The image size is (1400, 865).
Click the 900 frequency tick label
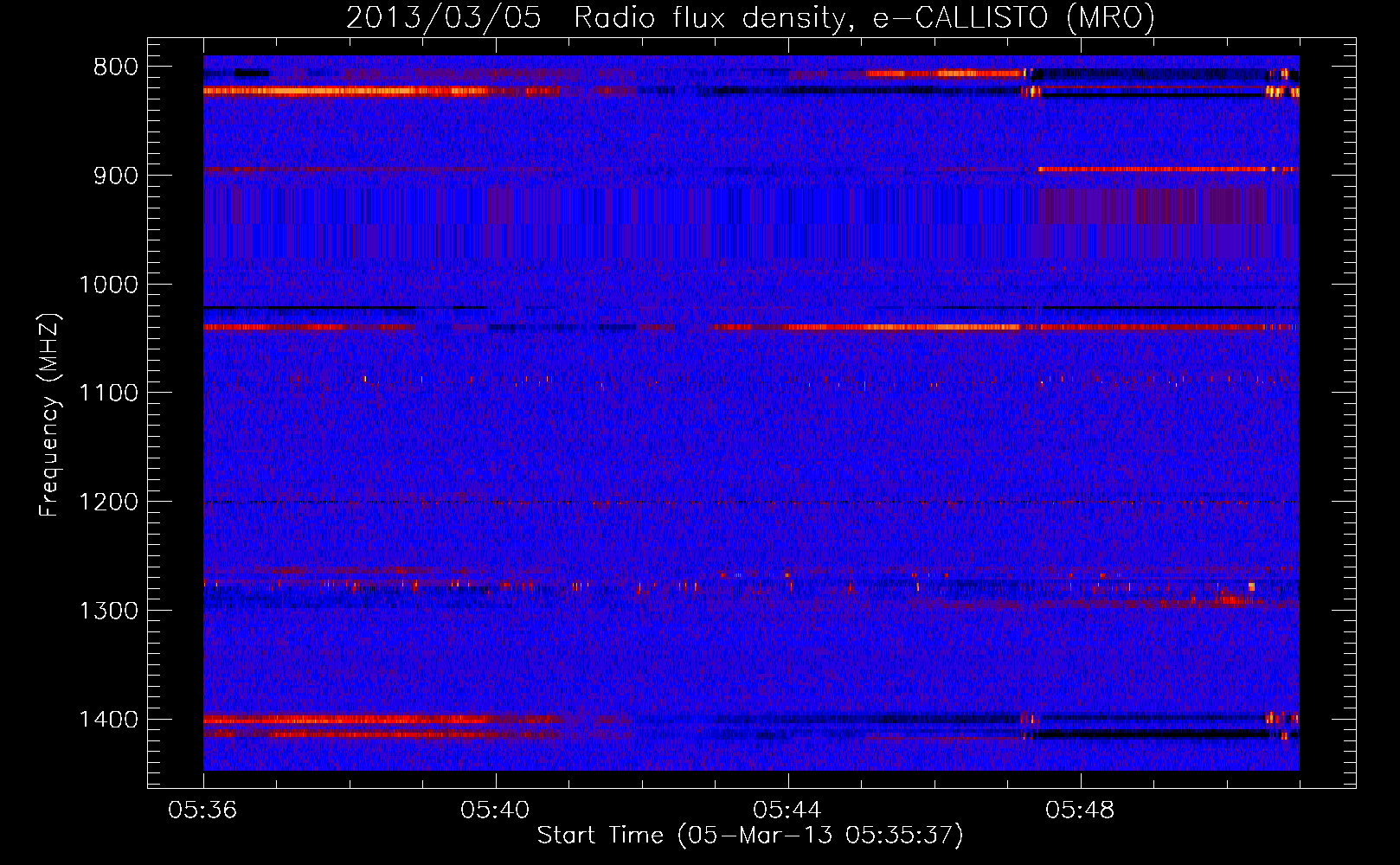pos(116,176)
